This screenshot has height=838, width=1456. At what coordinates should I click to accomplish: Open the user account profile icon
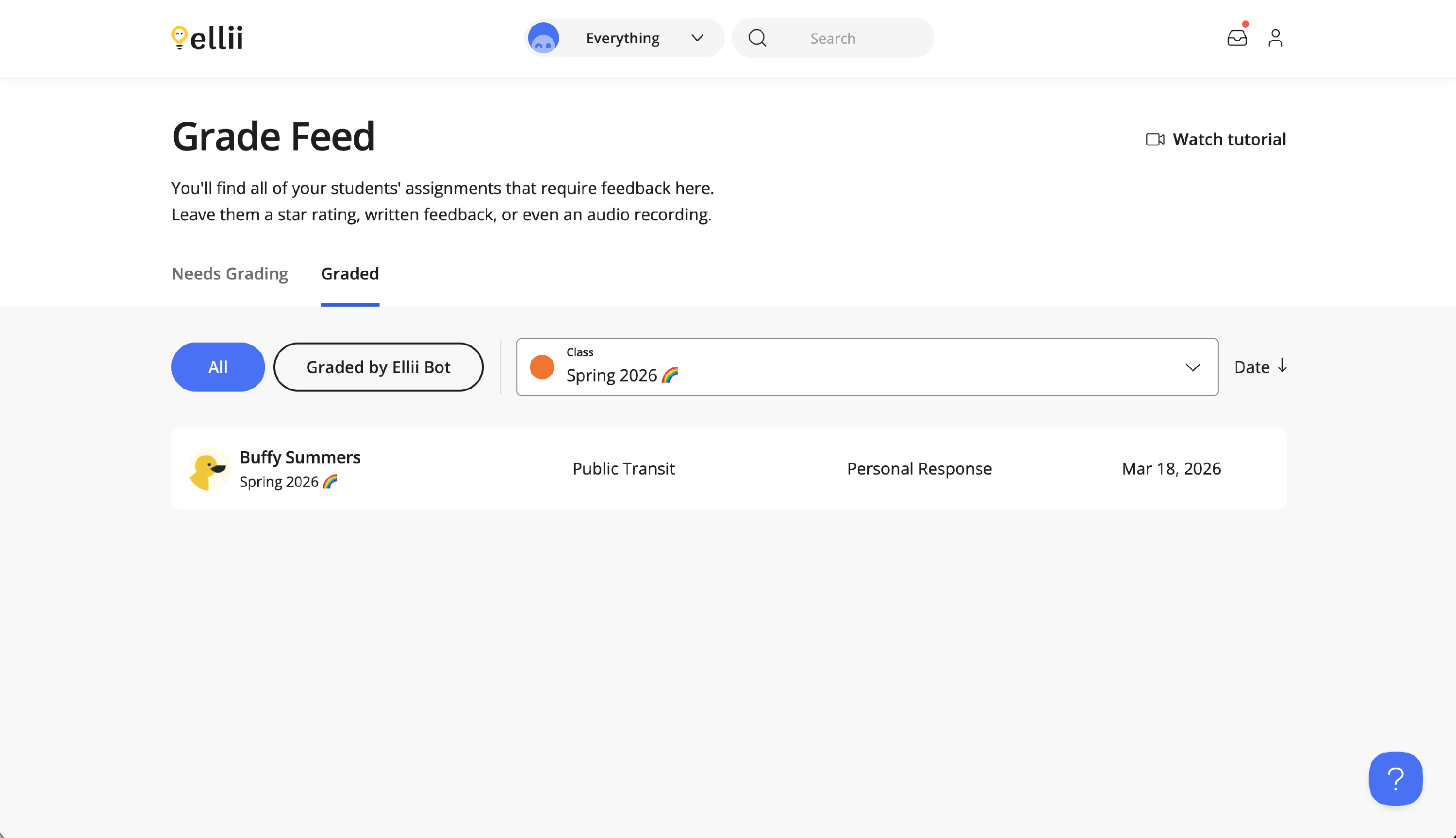pos(1275,38)
